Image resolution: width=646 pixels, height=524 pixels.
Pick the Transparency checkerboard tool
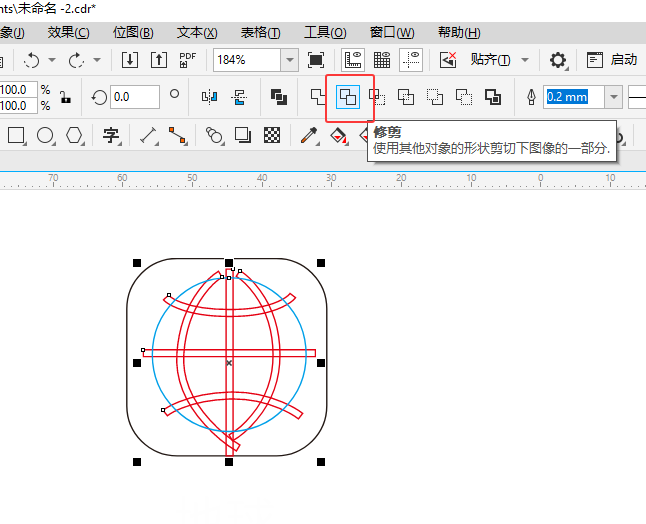[271, 135]
